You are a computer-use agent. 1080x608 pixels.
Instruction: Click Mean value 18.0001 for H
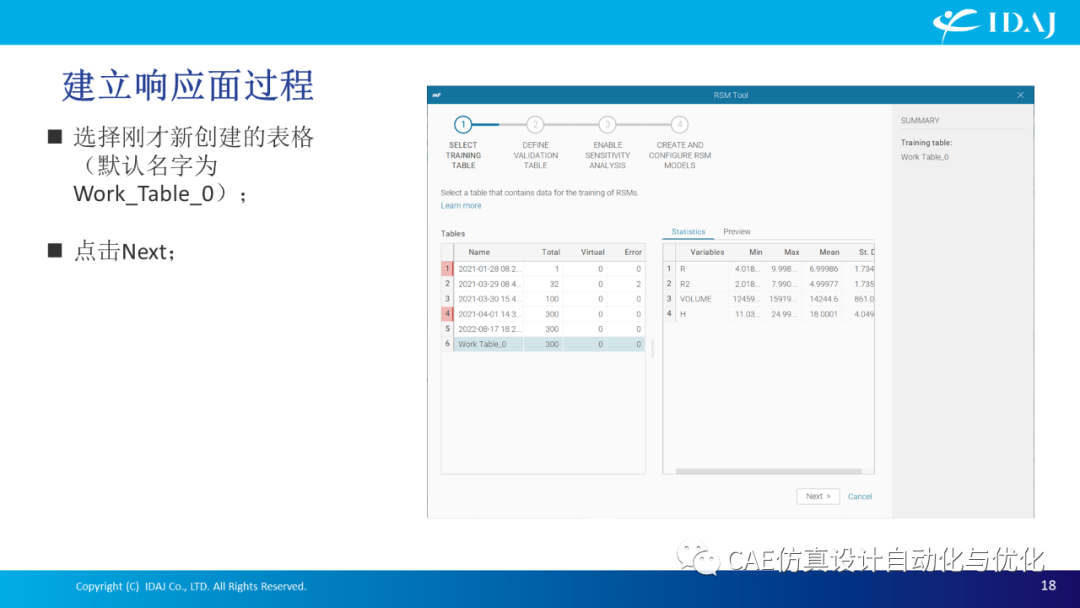824,314
